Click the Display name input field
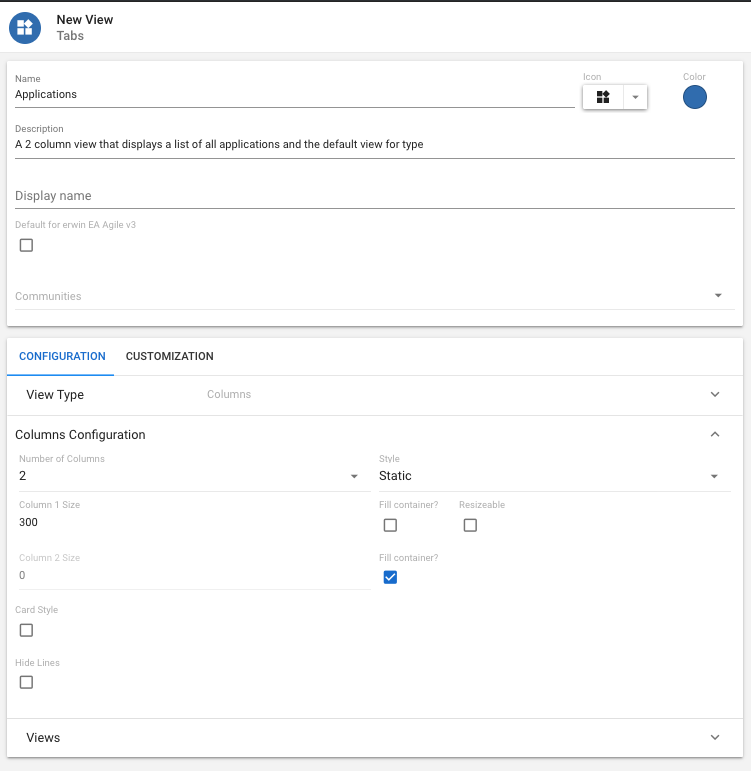 (x=374, y=196)
